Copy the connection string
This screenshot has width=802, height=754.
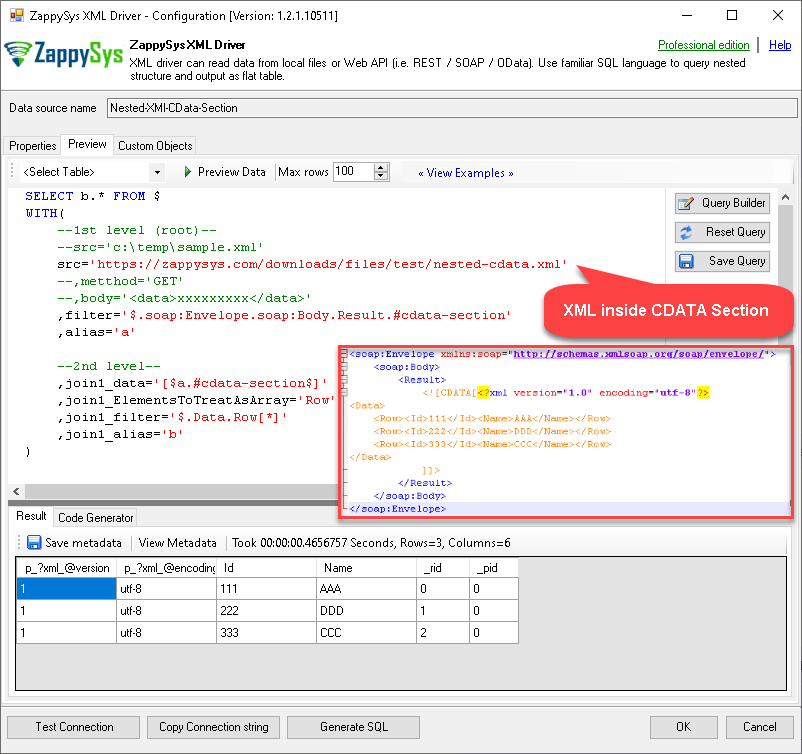pos(213,727)
